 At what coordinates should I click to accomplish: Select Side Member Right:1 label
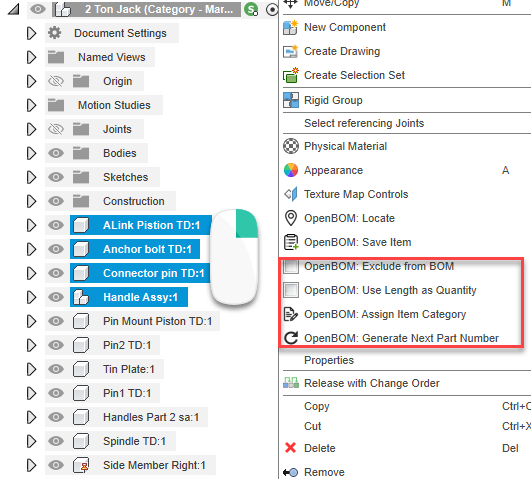click(154, 465)
